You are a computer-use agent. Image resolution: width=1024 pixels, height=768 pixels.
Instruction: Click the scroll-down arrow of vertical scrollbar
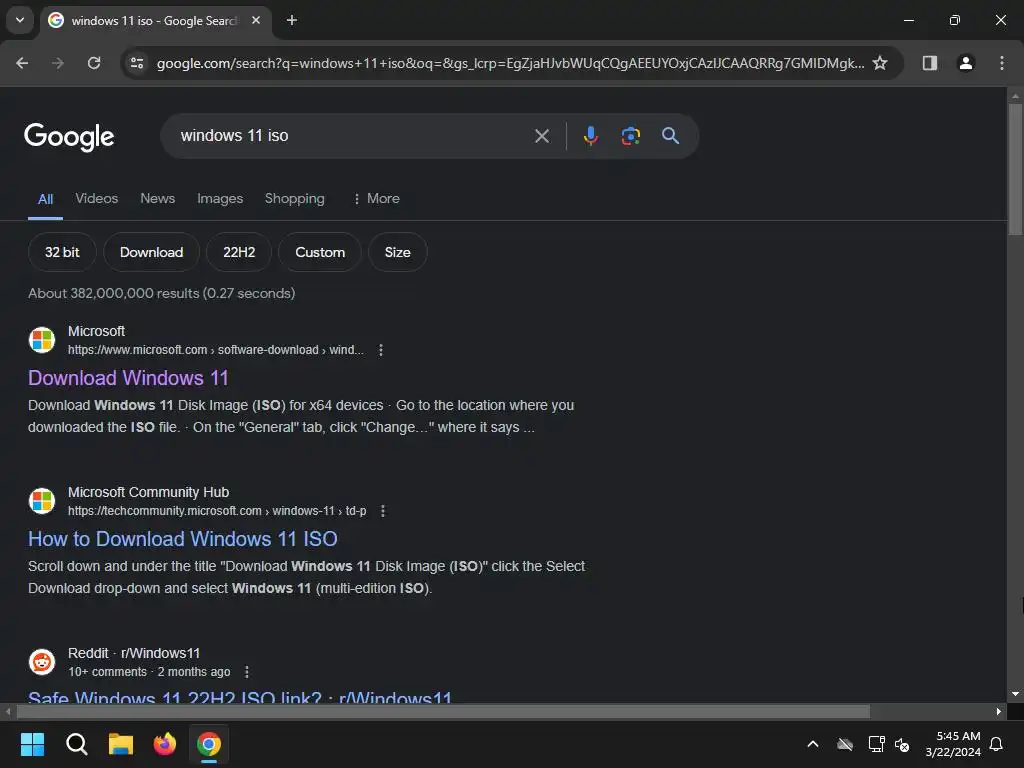(1015, 694)
